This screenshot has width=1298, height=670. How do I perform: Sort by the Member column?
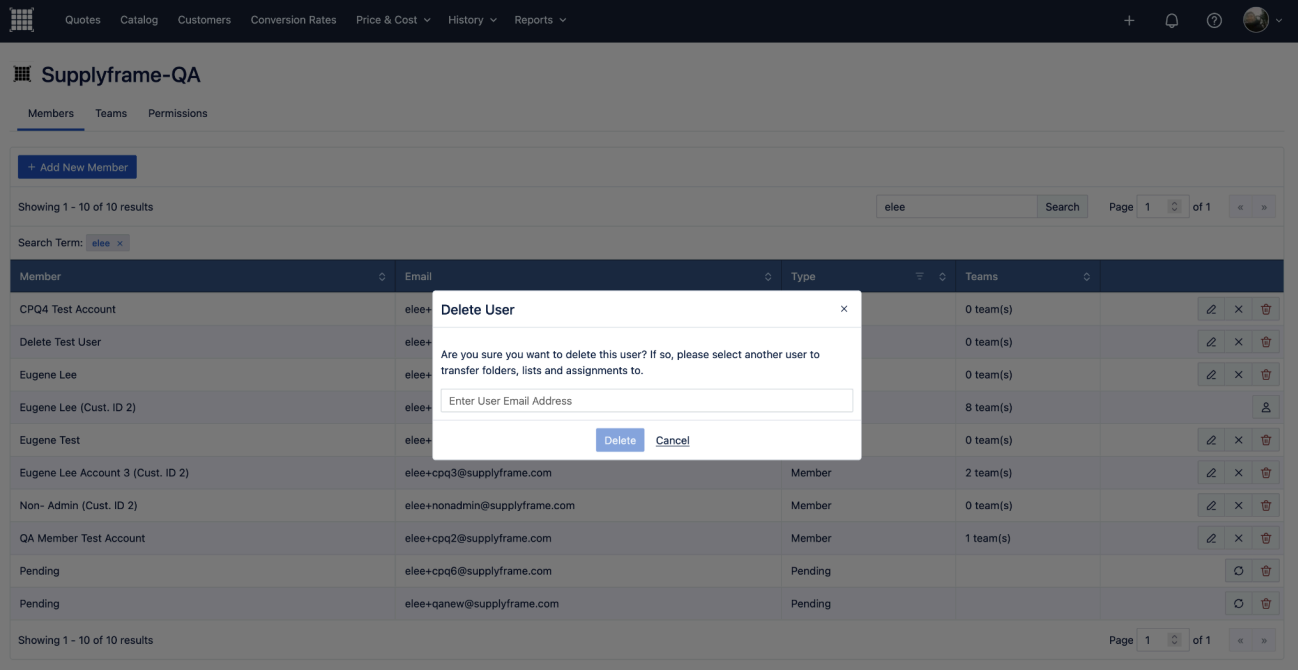[x=382, y=277]
